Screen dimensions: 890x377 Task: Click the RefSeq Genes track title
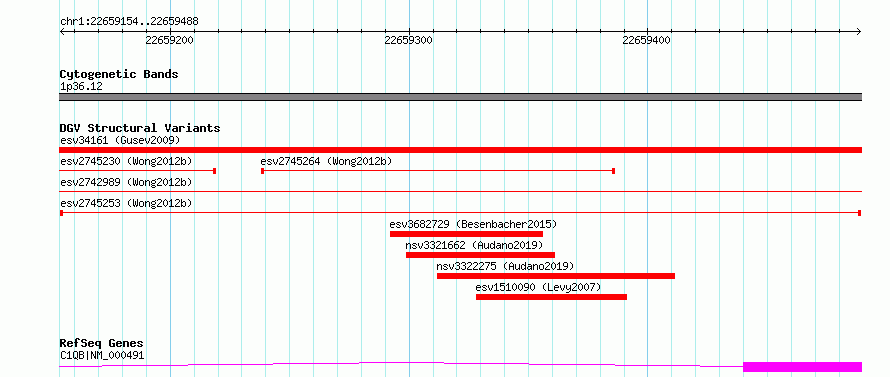(102, 344)
